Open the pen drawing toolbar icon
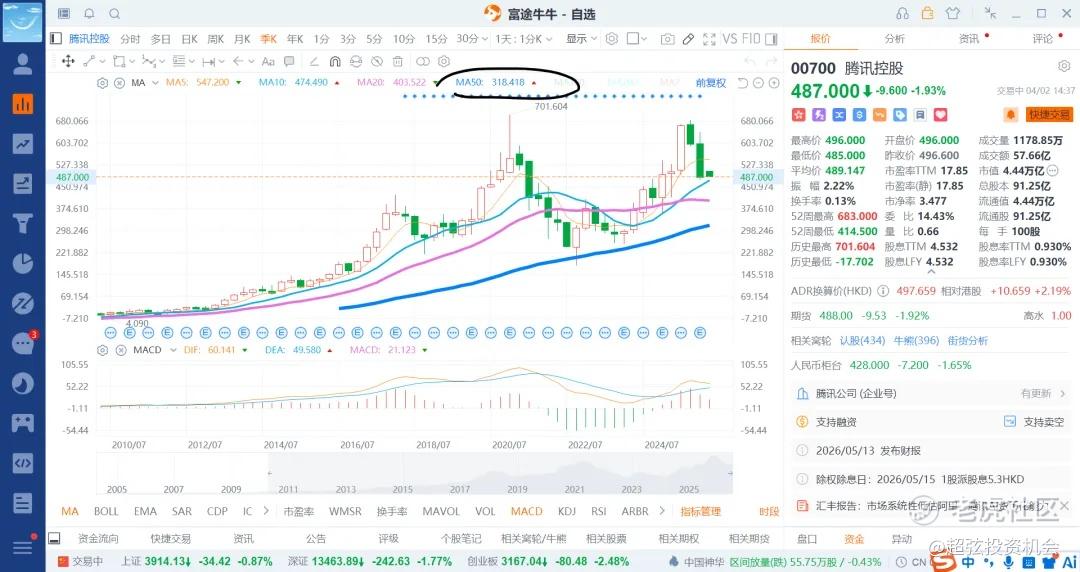 [x=688, y=39]
